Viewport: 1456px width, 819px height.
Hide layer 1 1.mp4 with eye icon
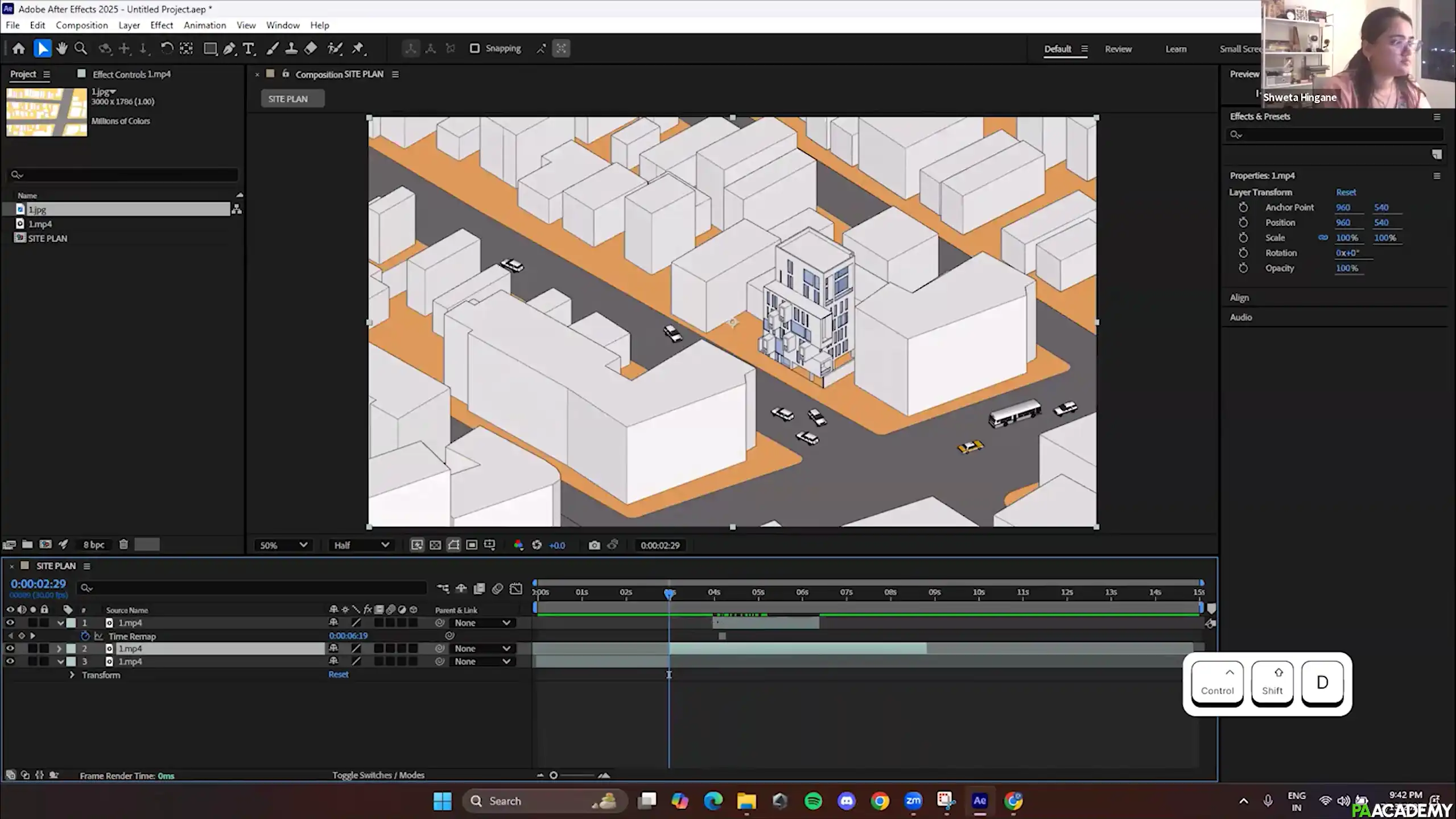pyautogui.click(x=10, y=623)
